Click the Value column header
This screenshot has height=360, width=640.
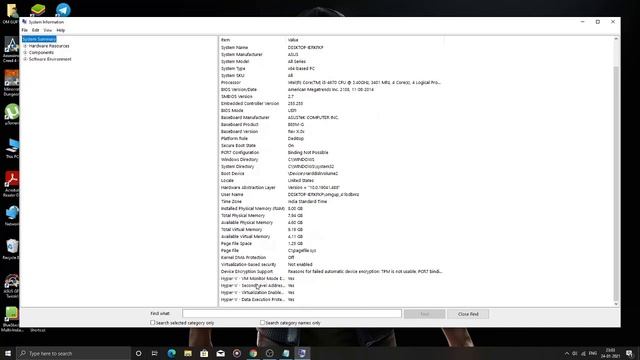(365, 40)
